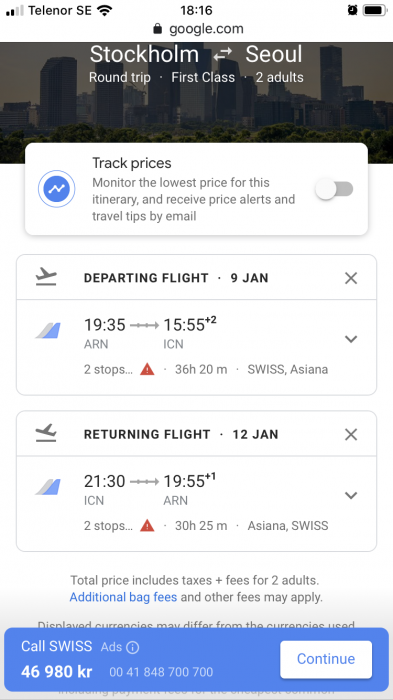Tap the blue Track prices trend icon
This screenshot has width=393, height=700.
[x=56, y=189]
